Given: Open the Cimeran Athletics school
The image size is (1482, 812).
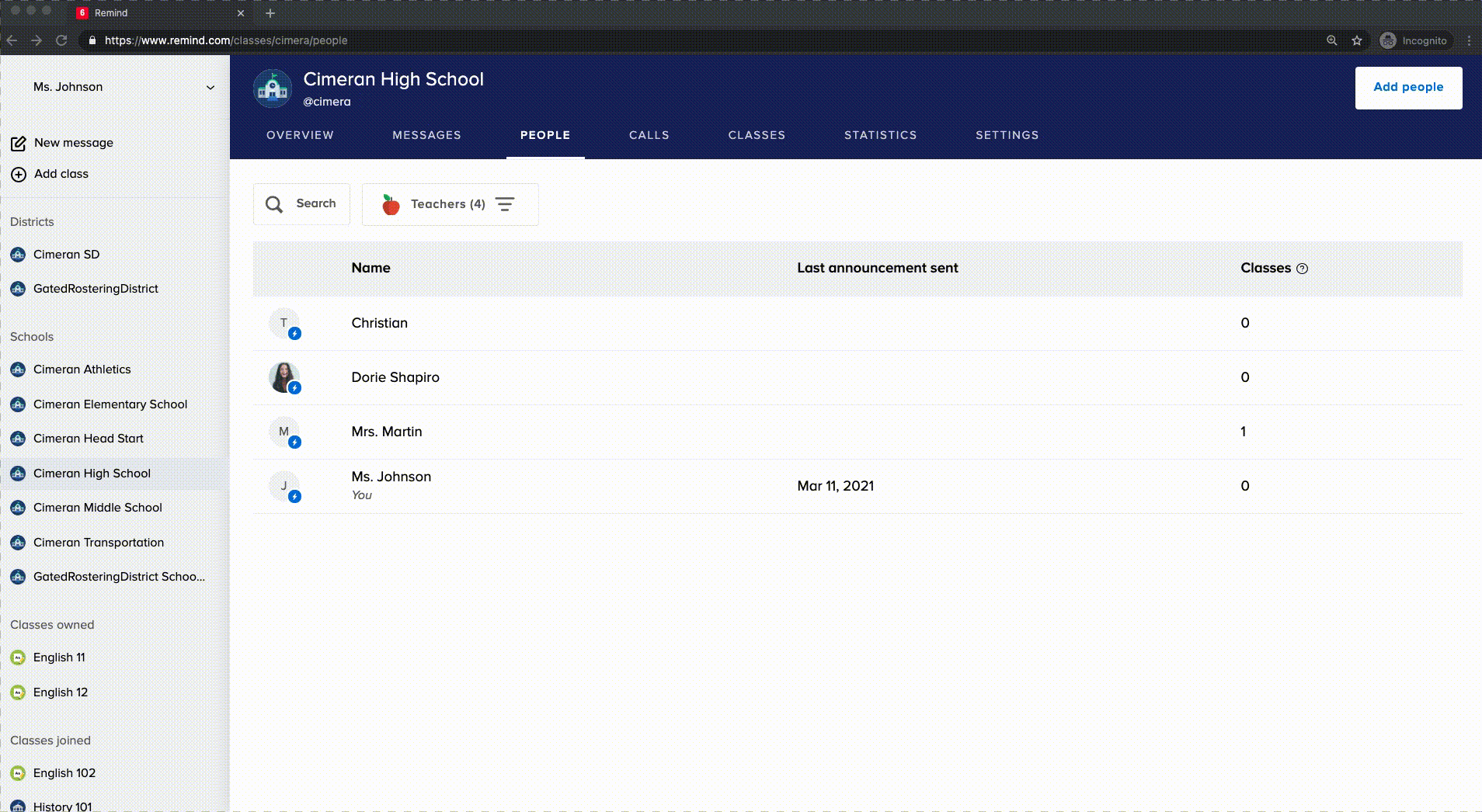Looking at the screenshot, I should [82, 370].
